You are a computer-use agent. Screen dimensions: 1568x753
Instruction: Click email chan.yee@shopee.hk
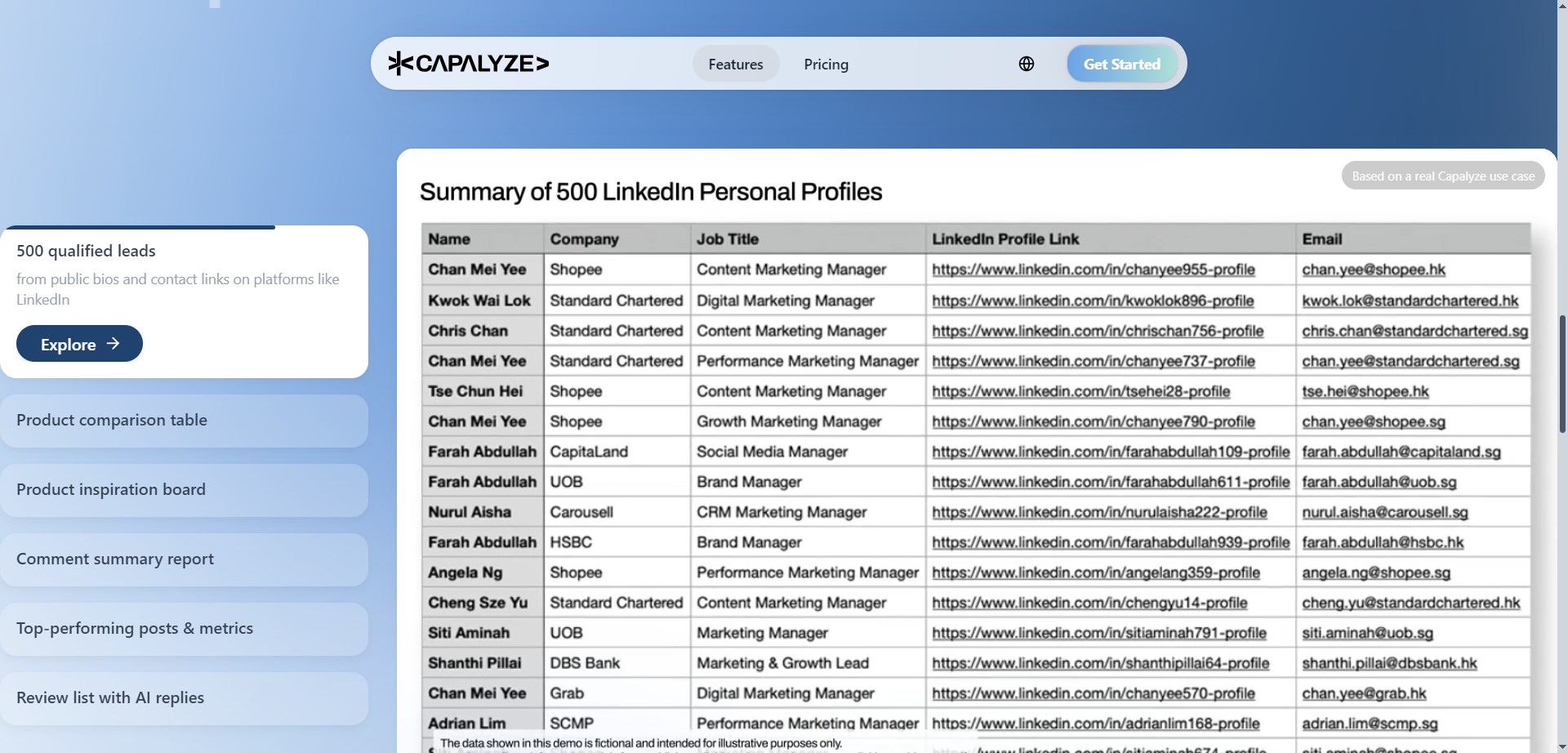click(x=1374, y=270)
